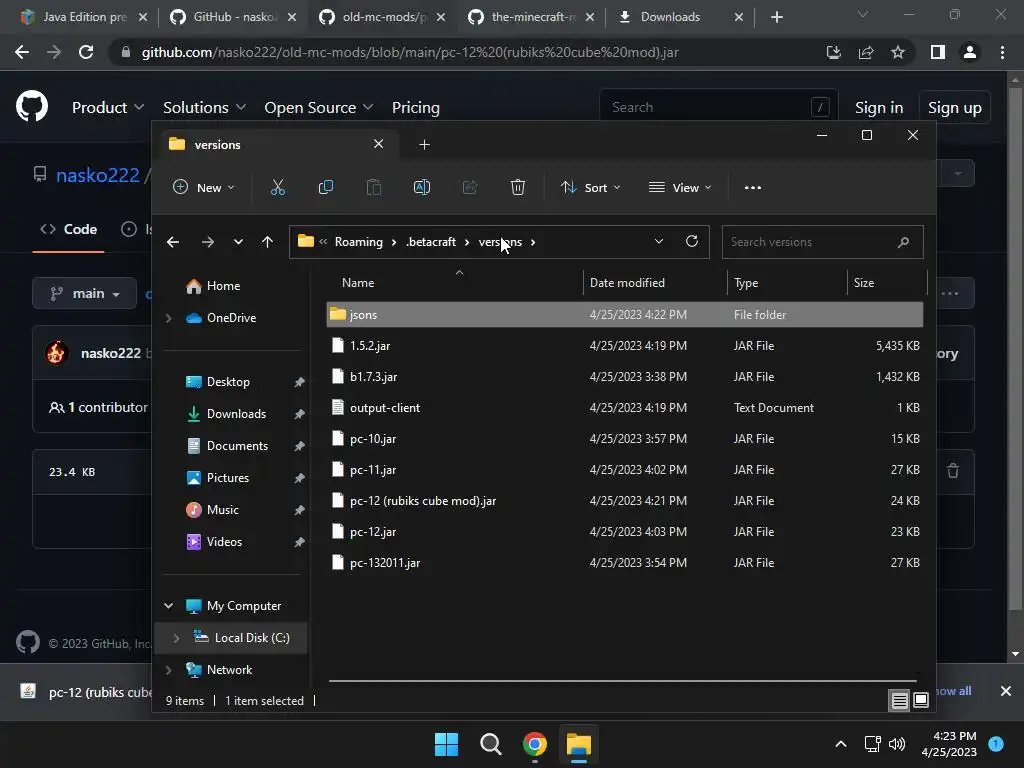Click Chrome icon on the taskbar
This screenshot has width=1024, height=768.
pos(534,744)
